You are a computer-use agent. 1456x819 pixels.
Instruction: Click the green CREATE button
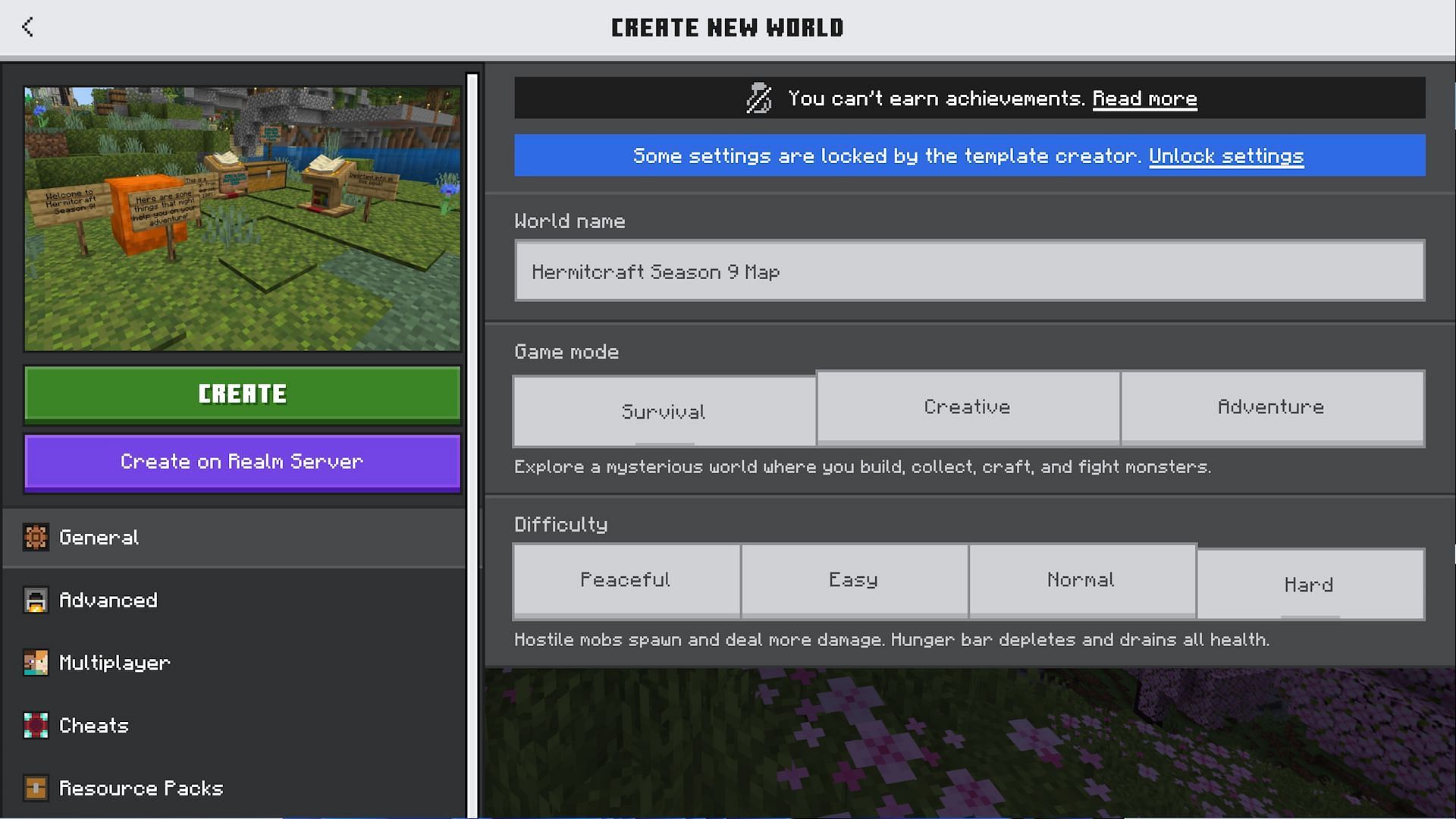click(242, 393)
